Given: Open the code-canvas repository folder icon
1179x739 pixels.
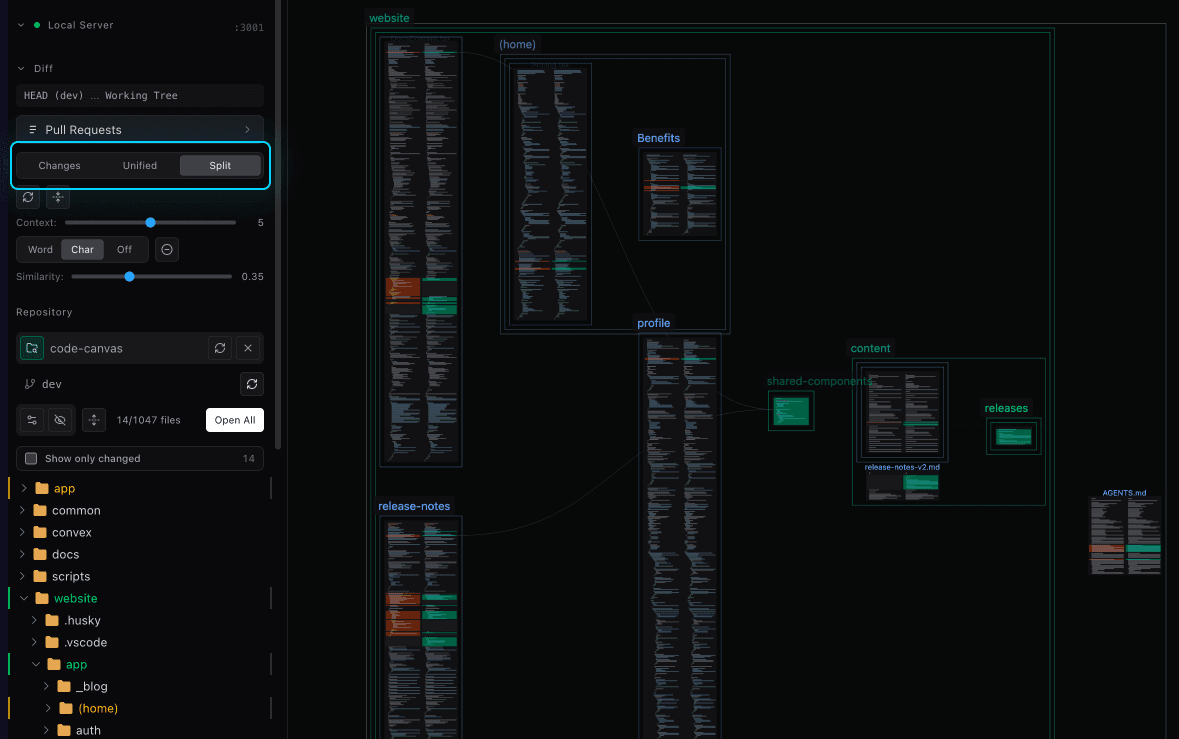Looking at the screenshot, I should click(x=32, y=348).
